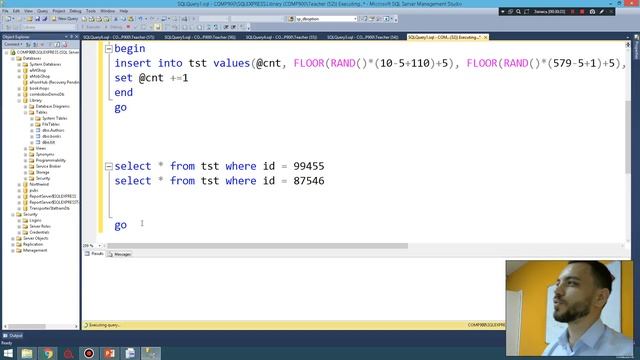
Task: Collapse the Databases node in Object Explorer
Action: pos(13,58)
